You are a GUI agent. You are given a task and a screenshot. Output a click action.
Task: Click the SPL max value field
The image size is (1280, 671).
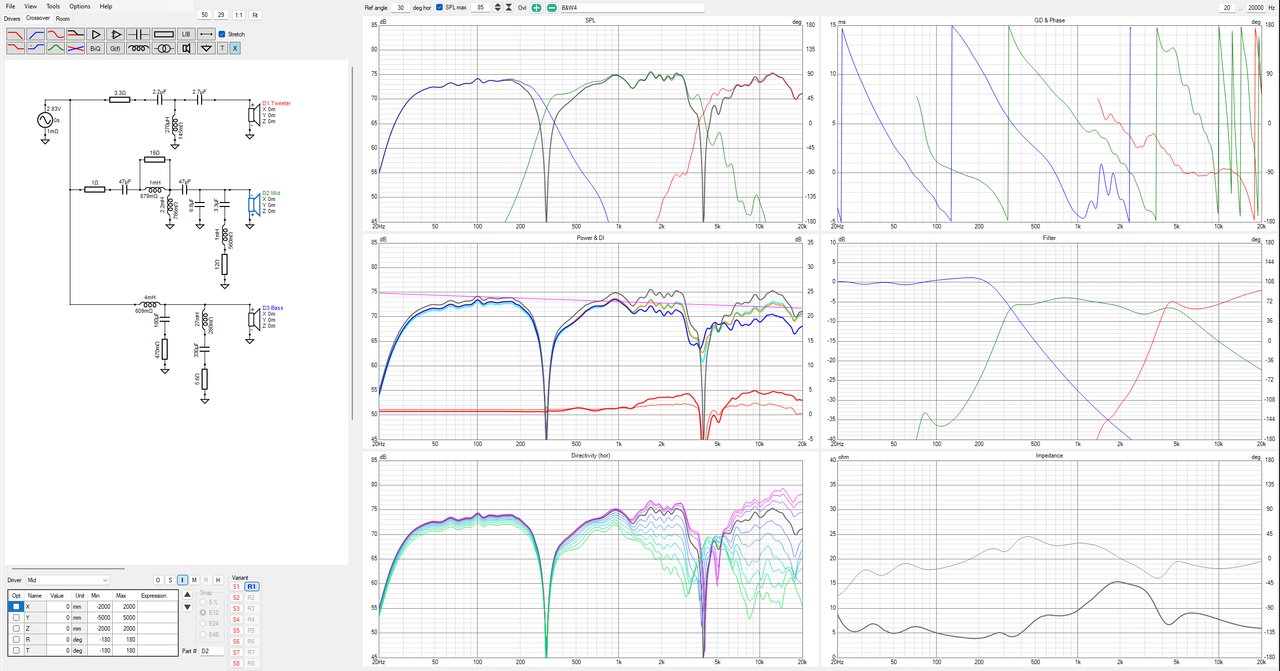coord(481,8)
